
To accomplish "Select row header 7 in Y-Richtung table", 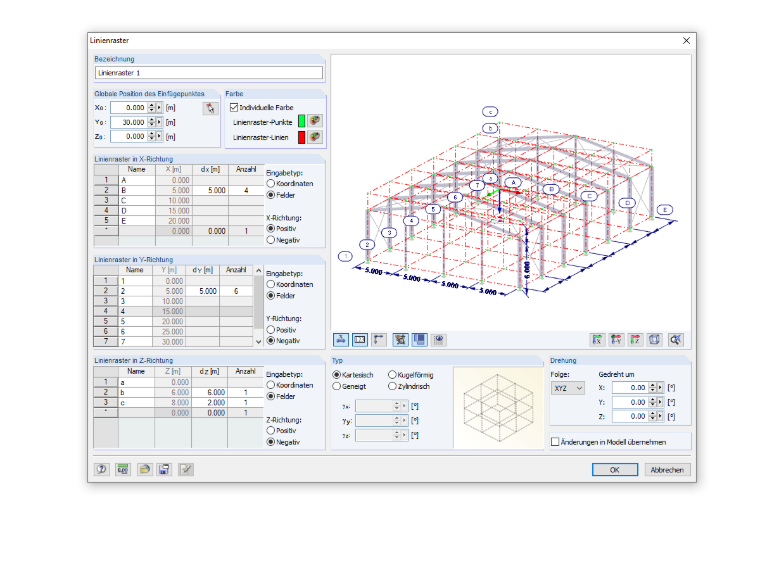I will point(106,342).
